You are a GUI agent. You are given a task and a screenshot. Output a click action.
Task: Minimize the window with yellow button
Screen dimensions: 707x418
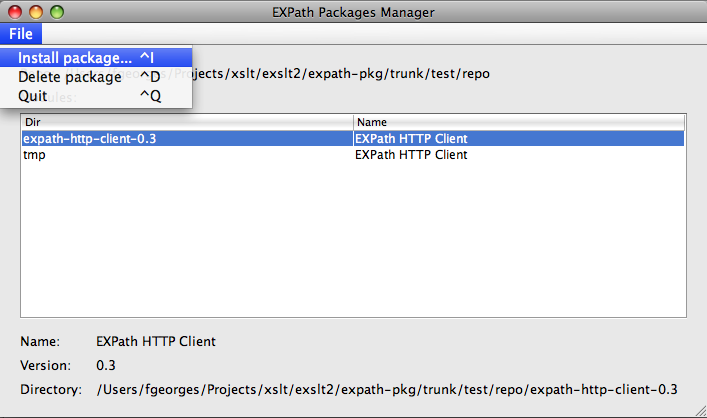tap(36, 12)
